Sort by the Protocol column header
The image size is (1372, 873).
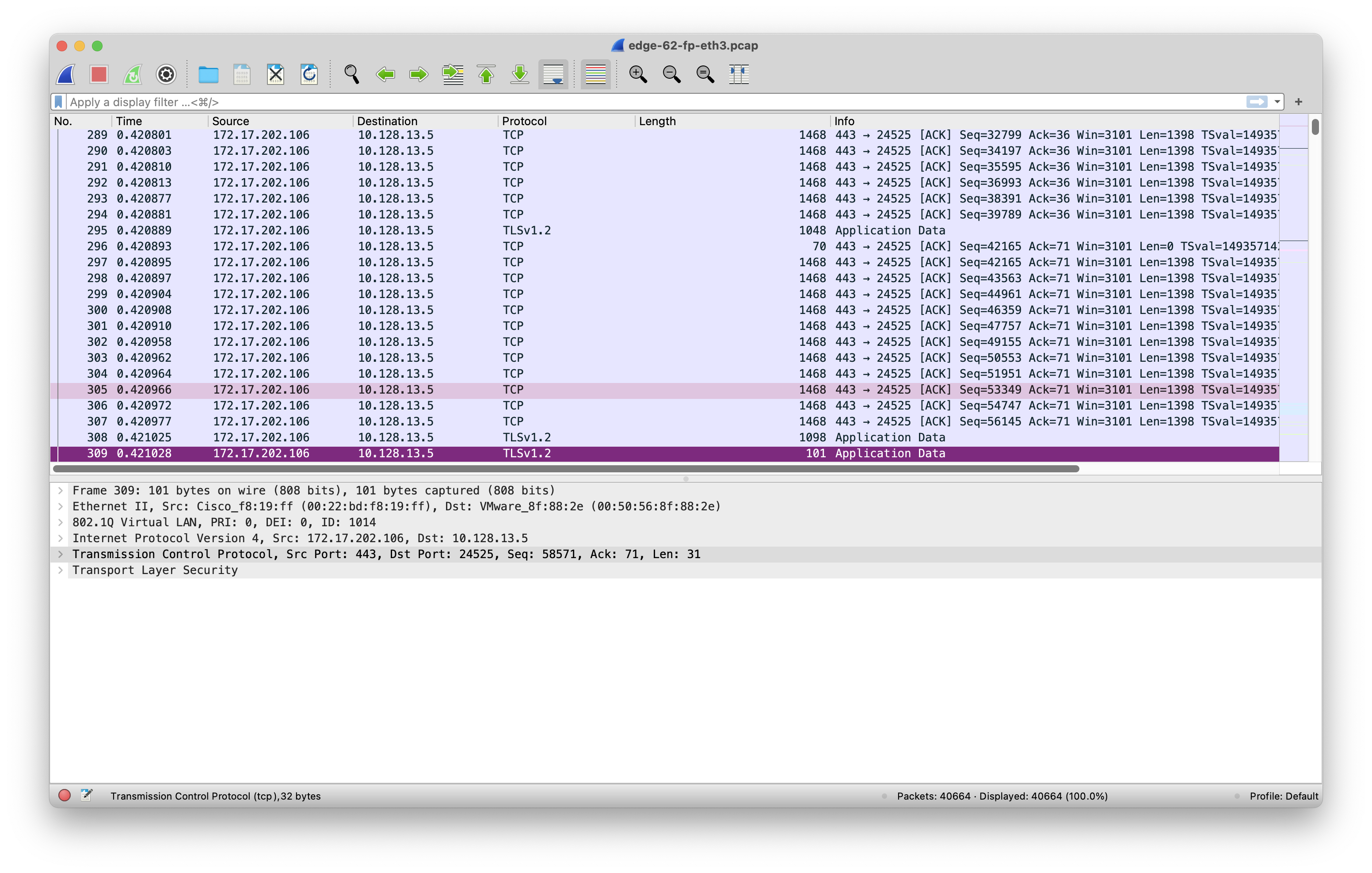pos(567,121)
